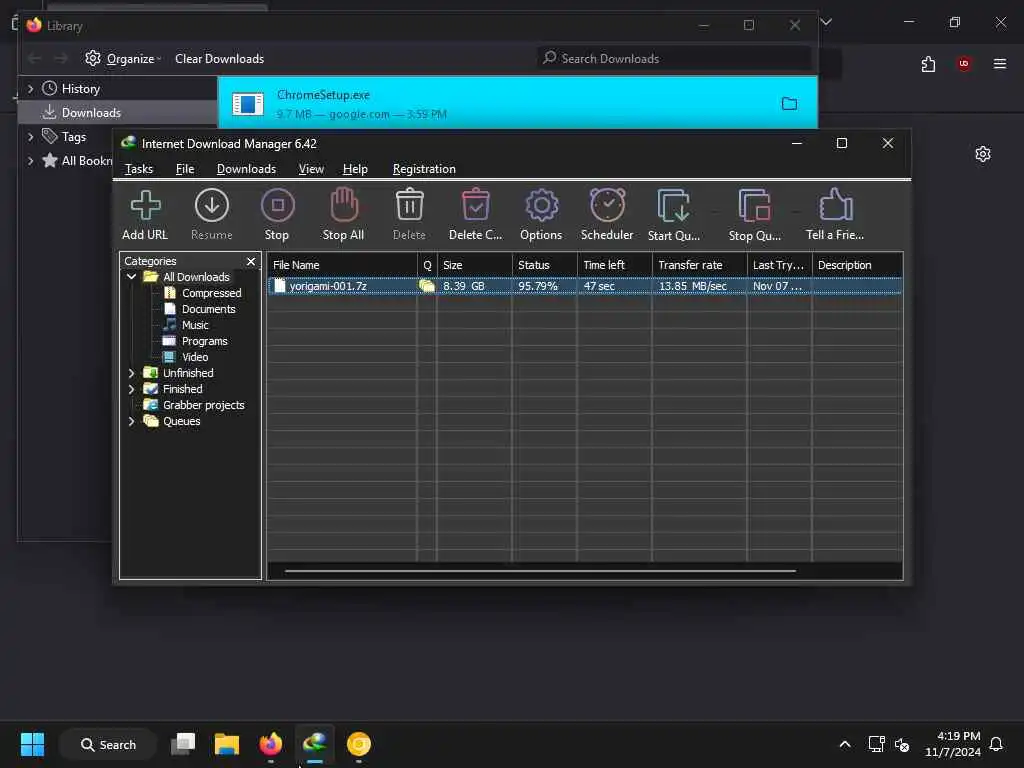This screenshot has width=1024, height=768.
Task: Expand Tags in Library window
Action: (x=30, y=136)
